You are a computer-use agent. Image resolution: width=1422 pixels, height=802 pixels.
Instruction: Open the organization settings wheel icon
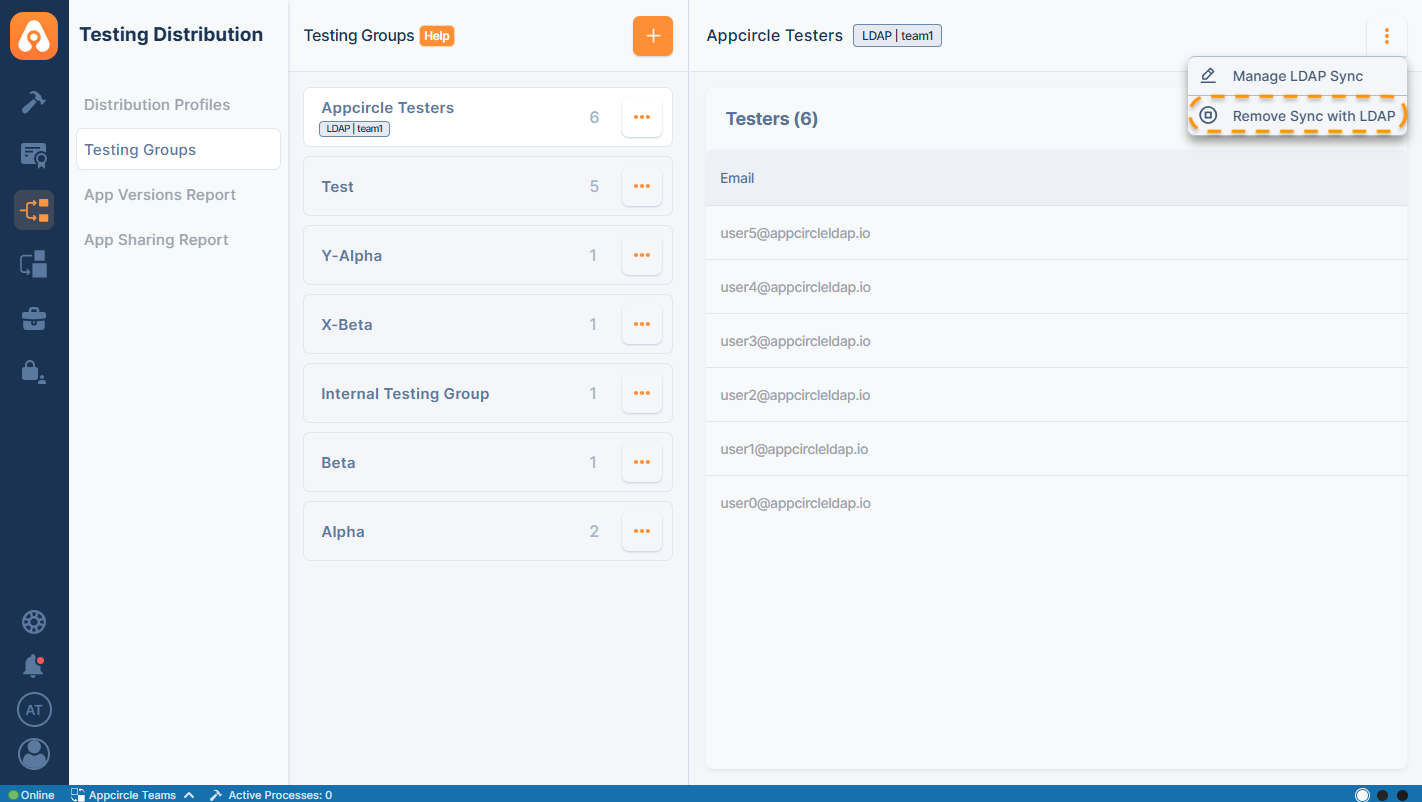[x=34, y=622]
